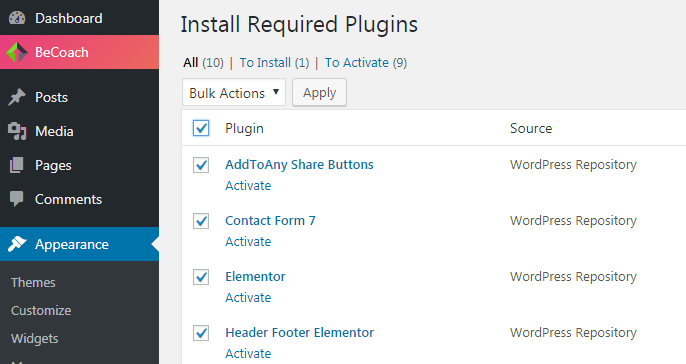The height and width of the screenshot is (364, 686).
Task: Click the Pages stacked-sheets icon
Action: coord(17,165)
